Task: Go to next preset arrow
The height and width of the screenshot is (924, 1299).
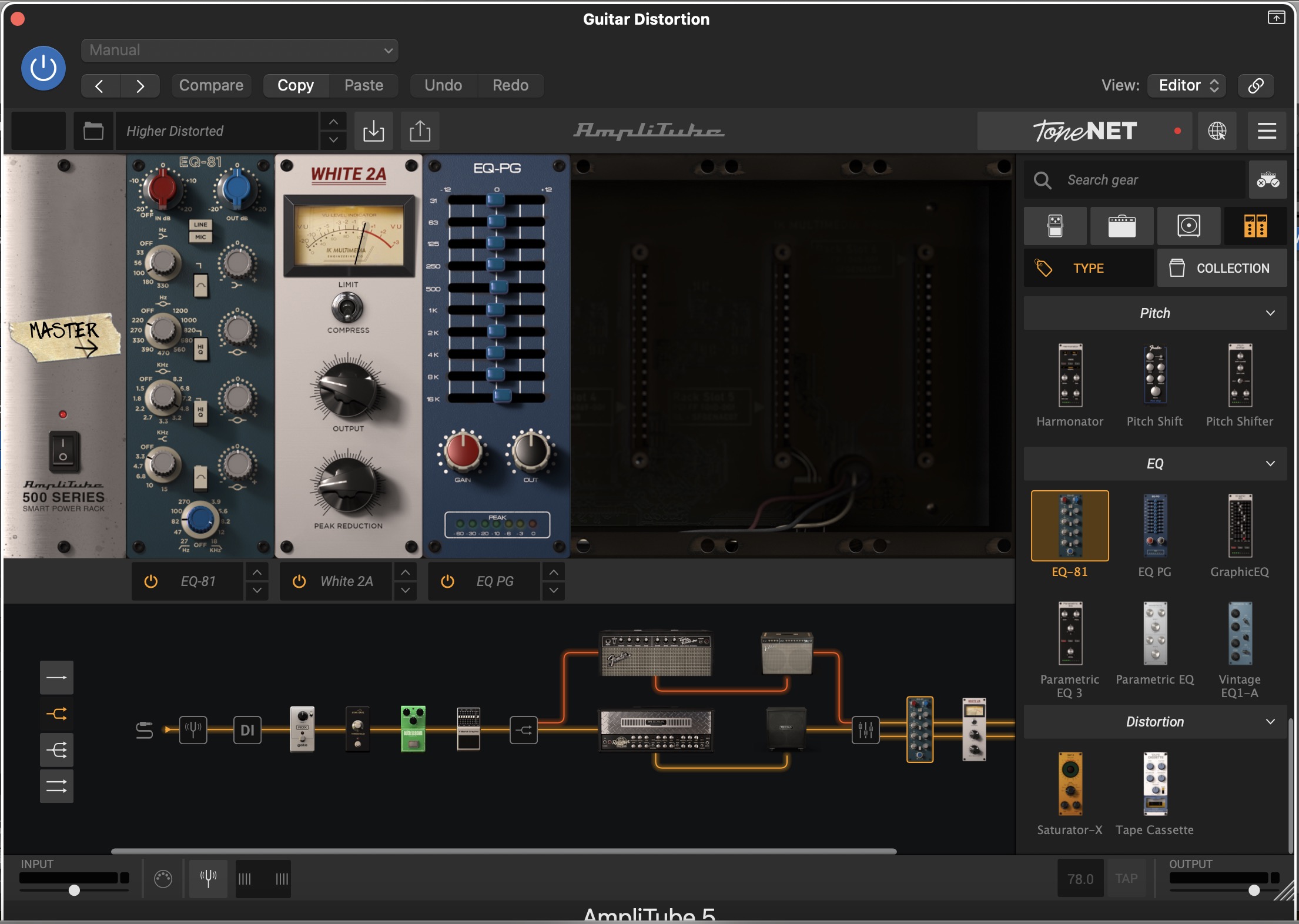Action: (140, 86)
